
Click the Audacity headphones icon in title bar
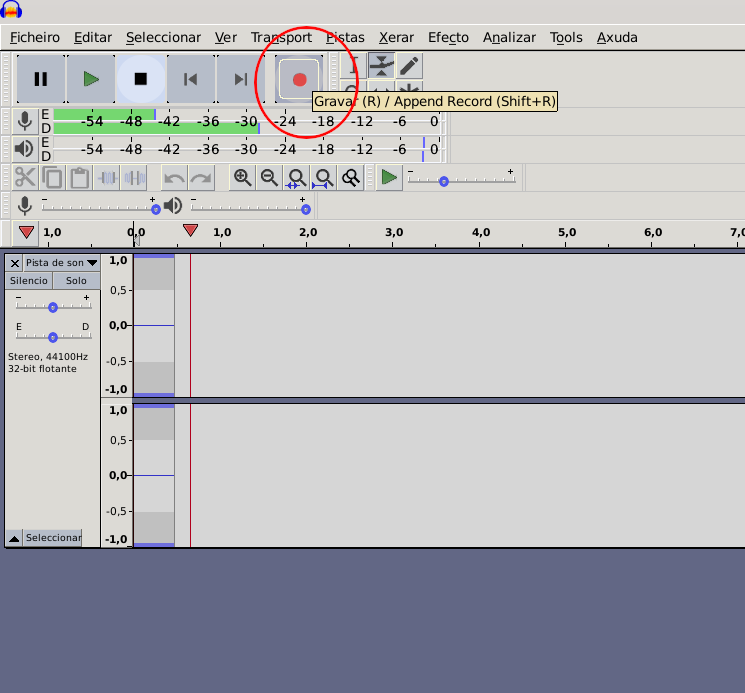tap(11, 9)
